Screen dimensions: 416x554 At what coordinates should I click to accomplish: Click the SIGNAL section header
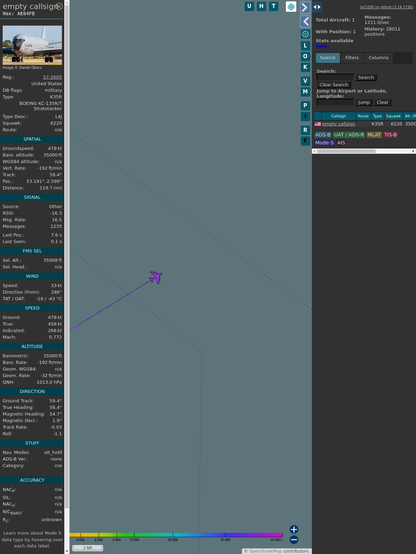click(x=32, y=198)
